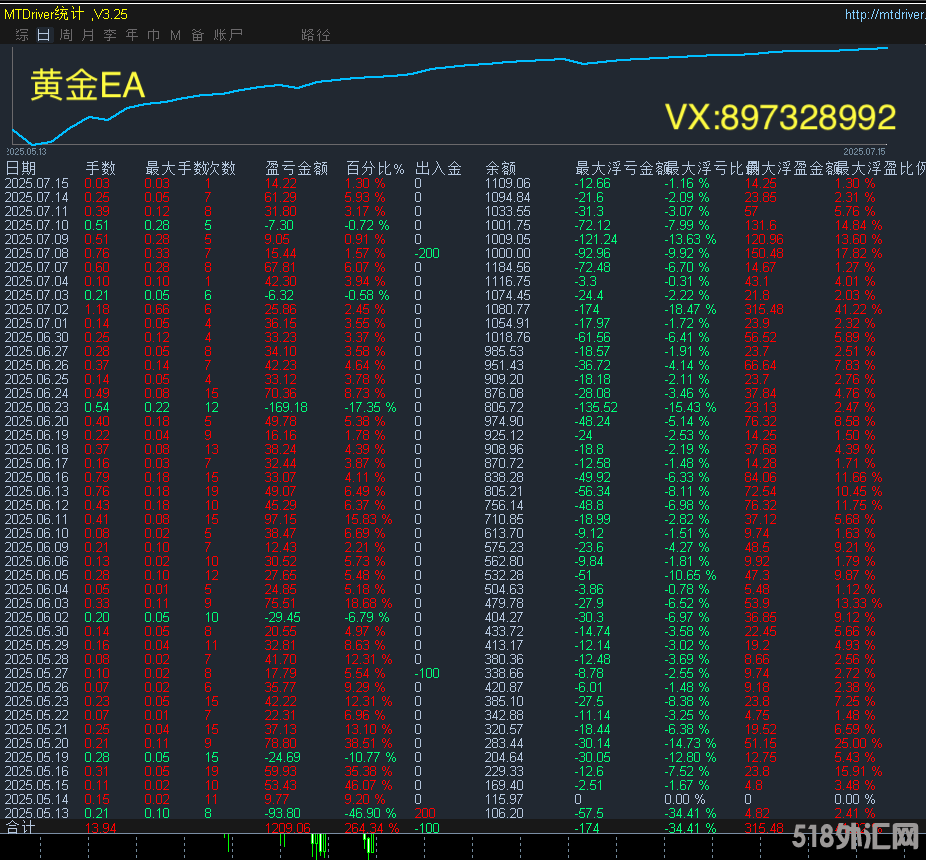
Task: Select the 2025.07.15 date row
Action: (37, 183)
